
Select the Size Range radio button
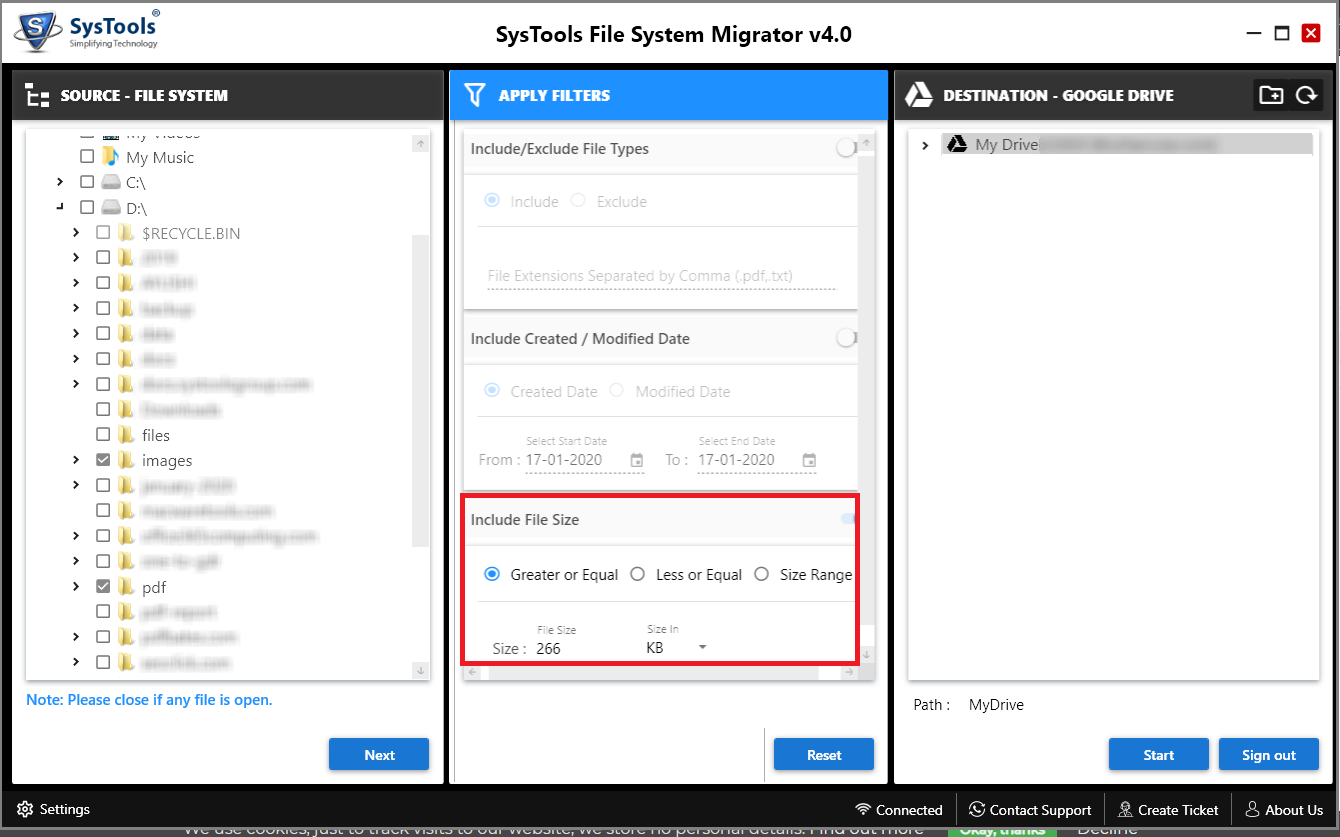point(762,574)
